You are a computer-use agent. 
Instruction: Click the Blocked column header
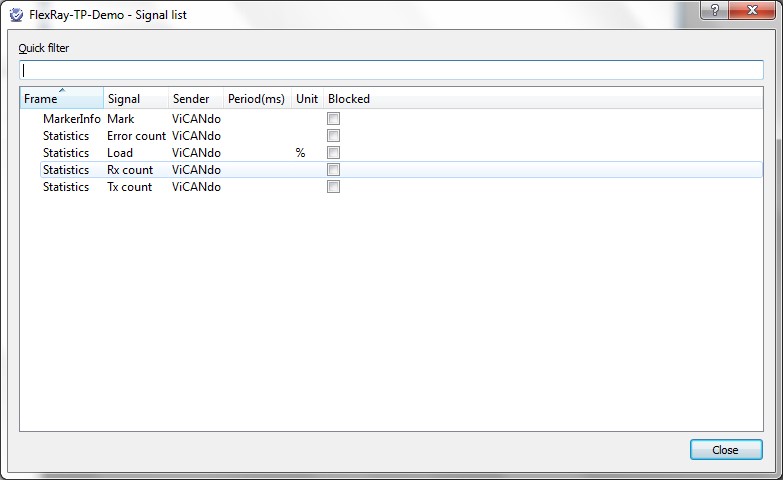[x=349, y=98]
